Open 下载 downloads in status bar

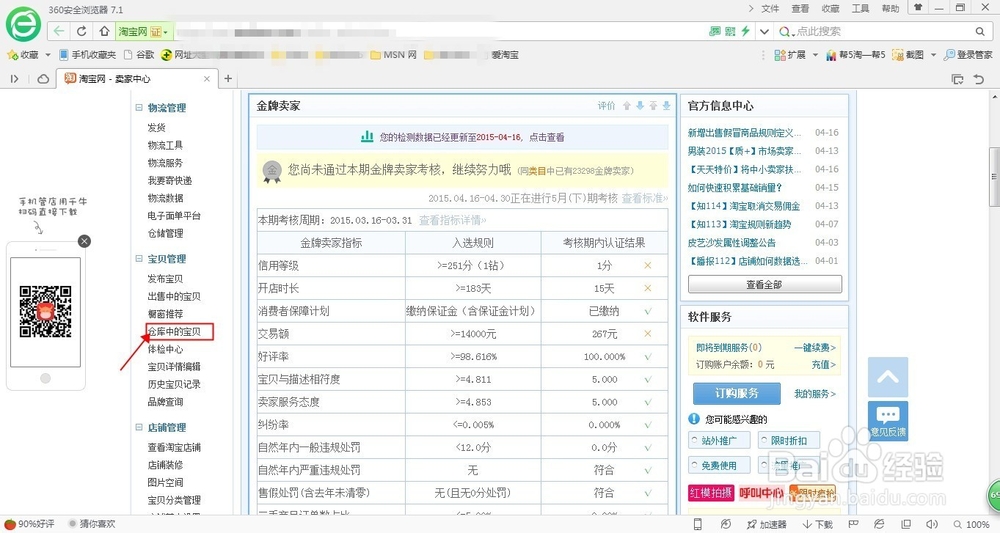818,524
